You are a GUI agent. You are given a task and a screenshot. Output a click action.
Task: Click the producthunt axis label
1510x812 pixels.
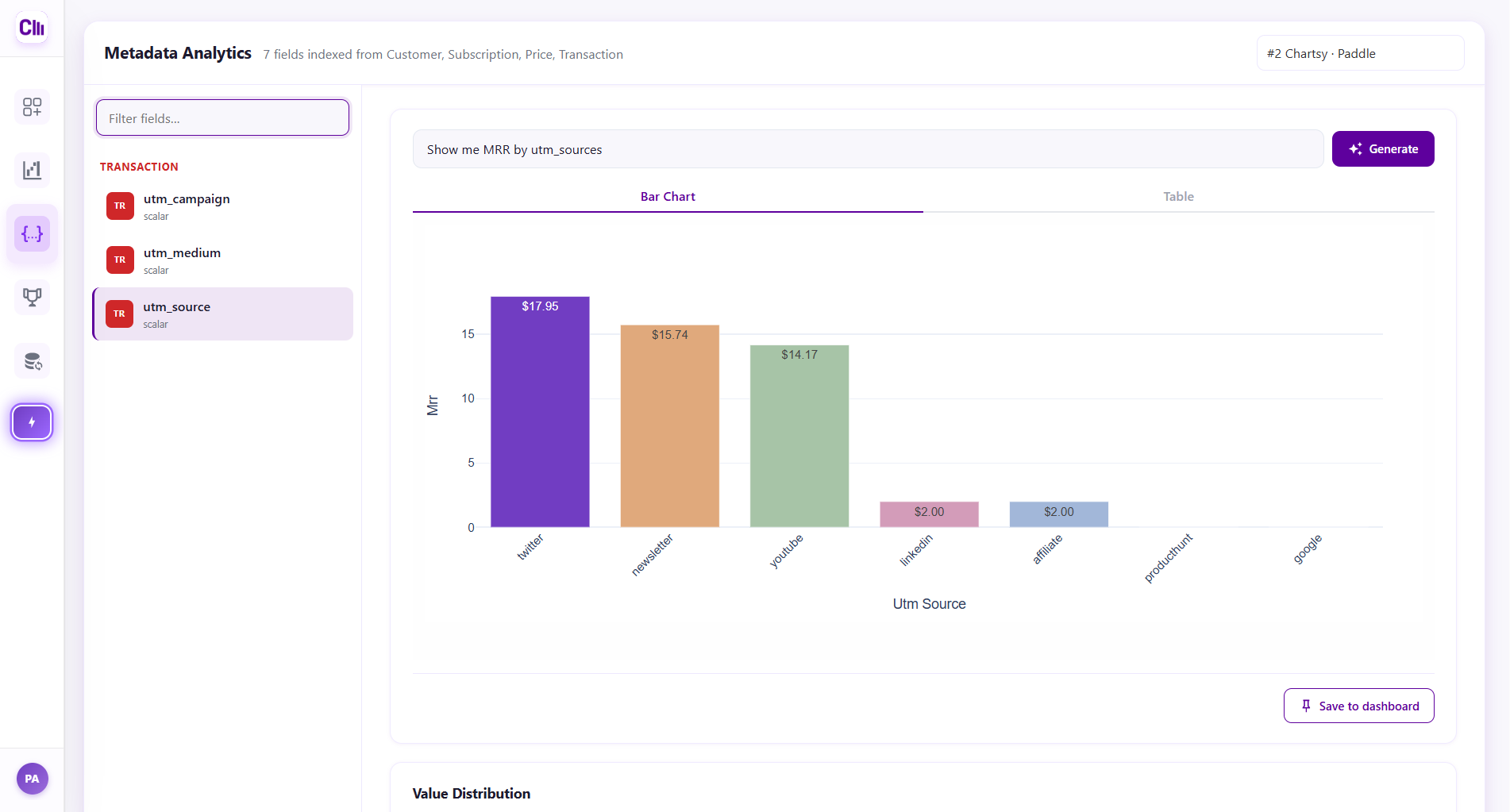pos(1169,558)
